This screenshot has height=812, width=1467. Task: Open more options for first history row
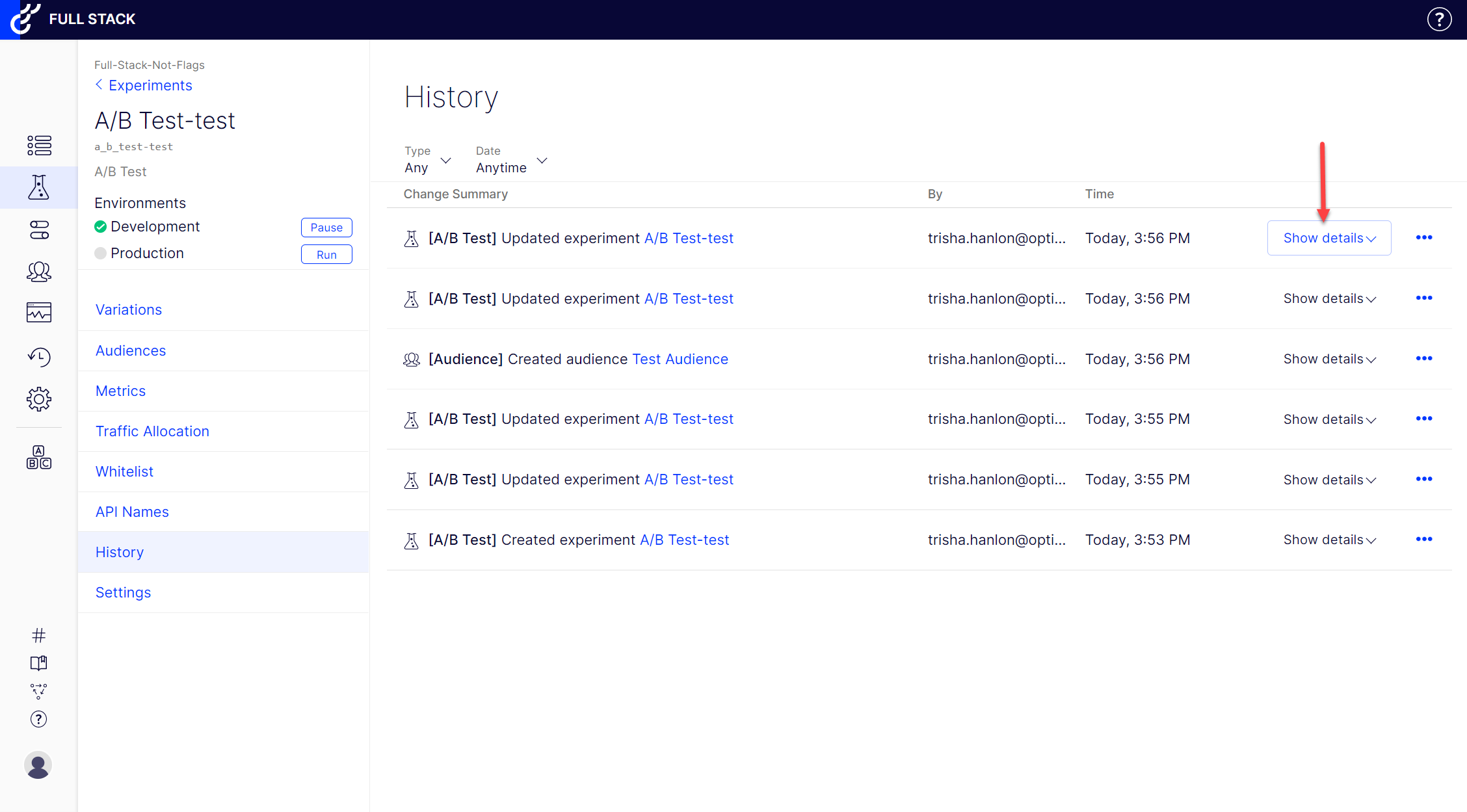(x=1423, y=238)
